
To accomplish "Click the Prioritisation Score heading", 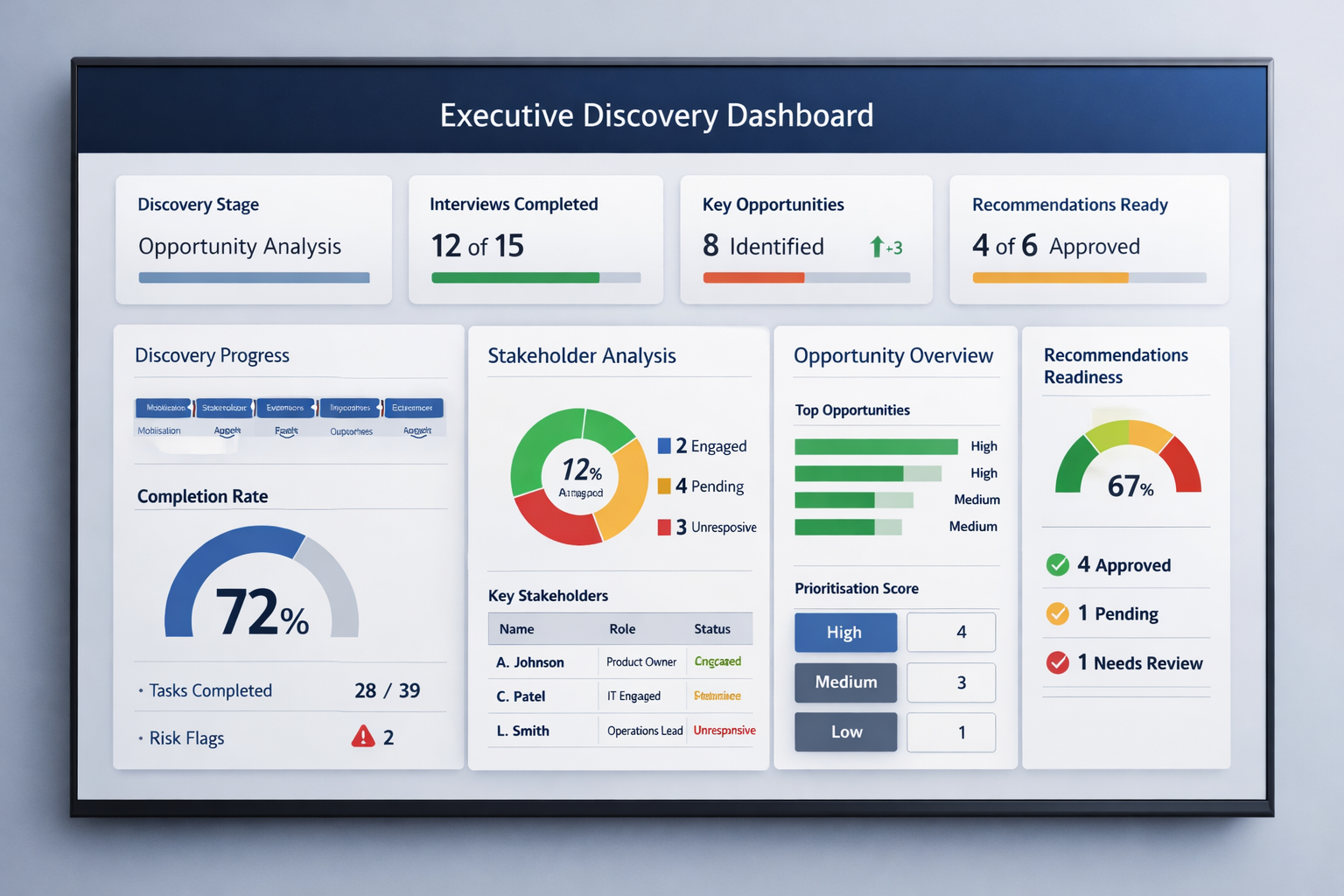I will pyautogui.click(x=857, y=589).
